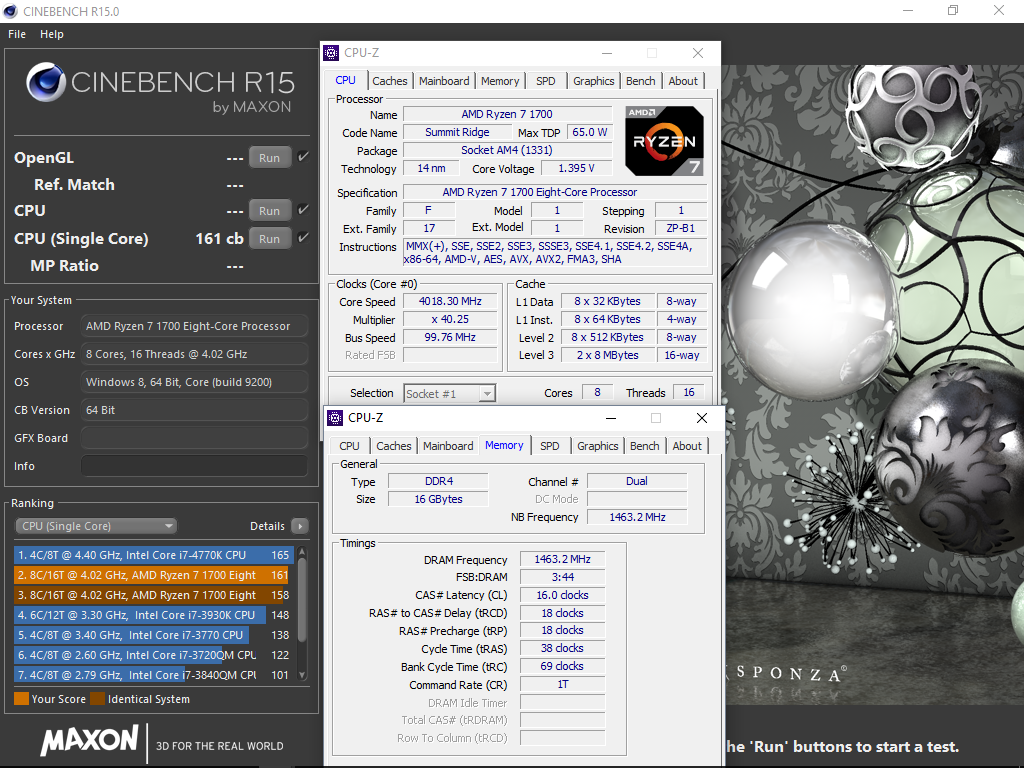
Task: Switch to Caches tab in upper CPU-Z
Action: [x=389, y=81]
